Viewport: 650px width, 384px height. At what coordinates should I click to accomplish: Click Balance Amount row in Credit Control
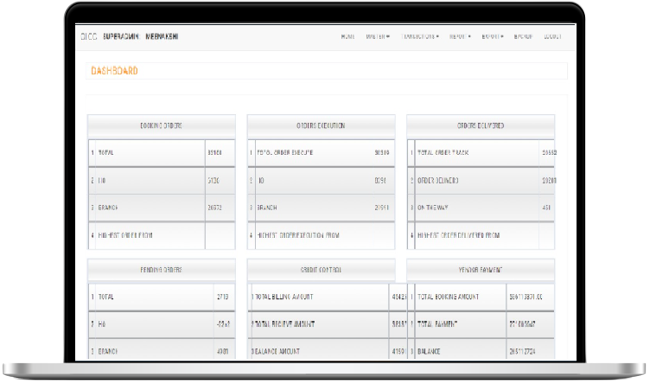pyautogui.click(x=327, y=350)
